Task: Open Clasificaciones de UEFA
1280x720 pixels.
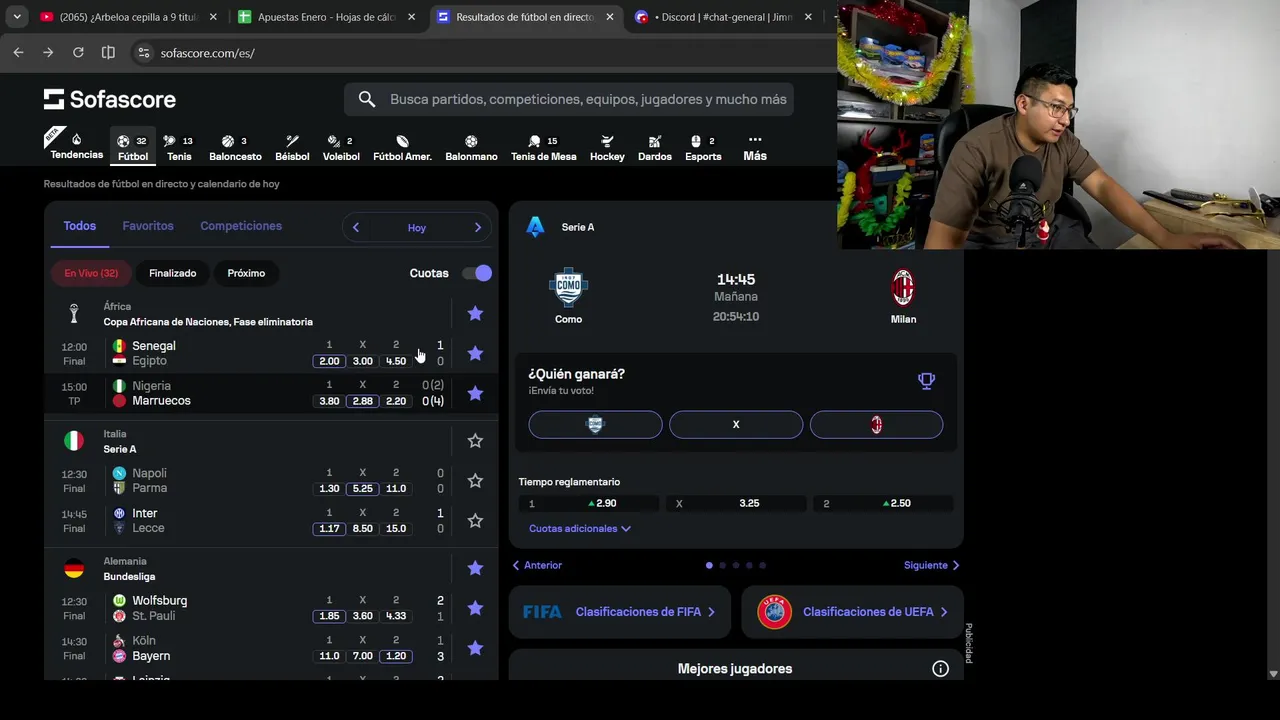Action: pyautogui.click(x=852, y=612)
